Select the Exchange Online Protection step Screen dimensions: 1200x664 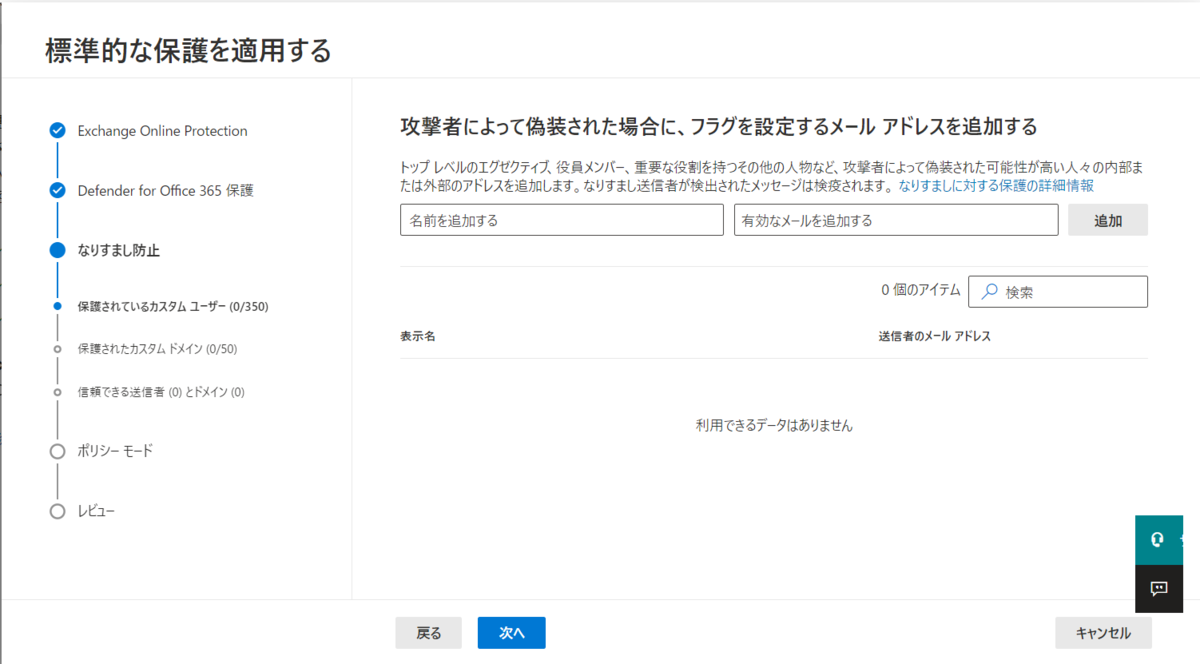162,131
